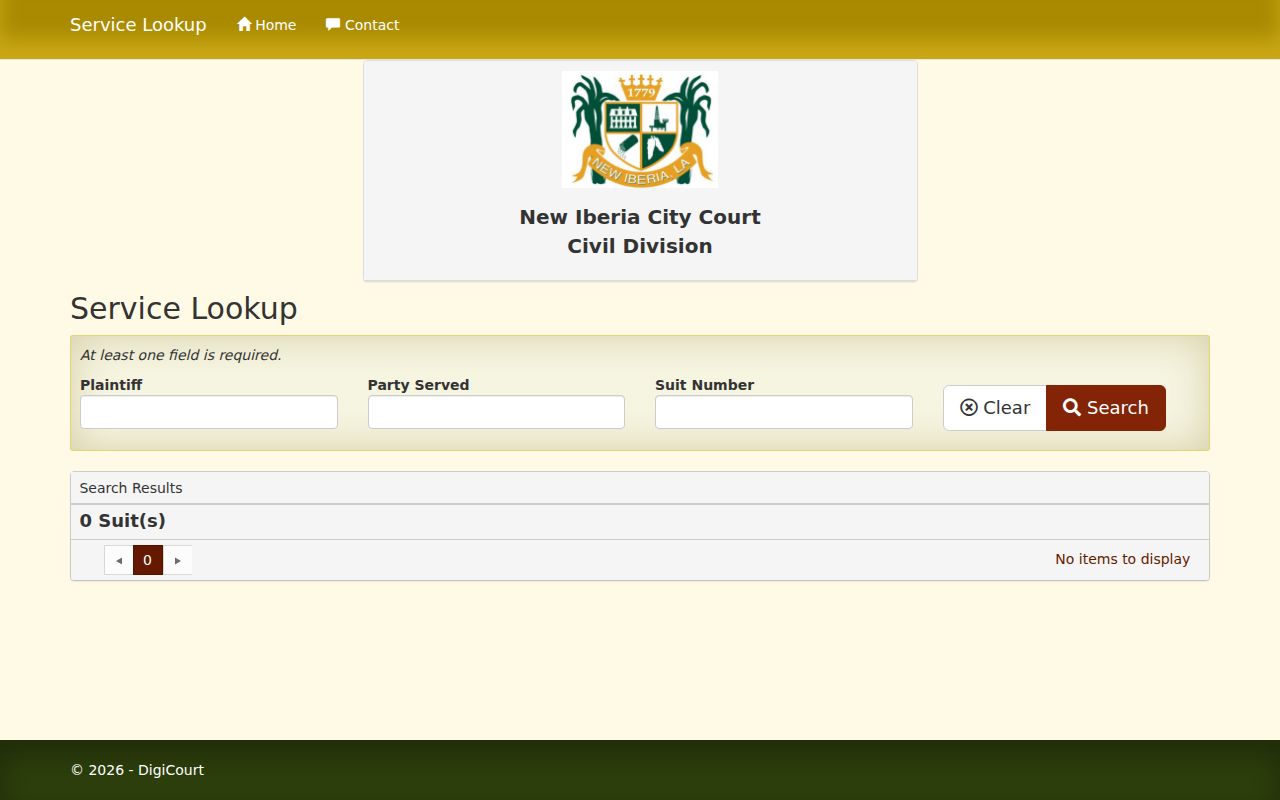Click the Service Lookup brand link
The height and width of the screenshot is (800, 1280).
point(138,25)
